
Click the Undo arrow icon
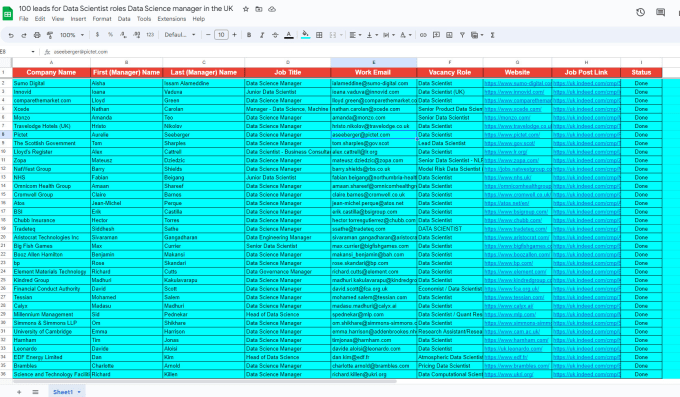[11, 35]
